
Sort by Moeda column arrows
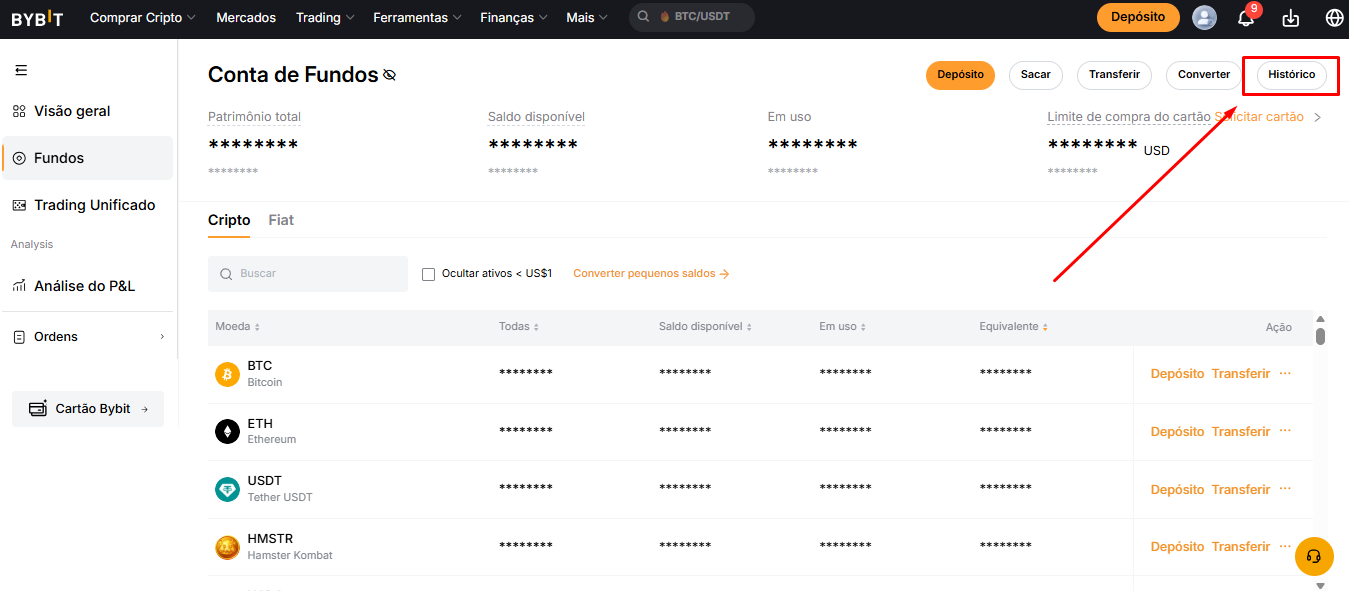[257, 327]
